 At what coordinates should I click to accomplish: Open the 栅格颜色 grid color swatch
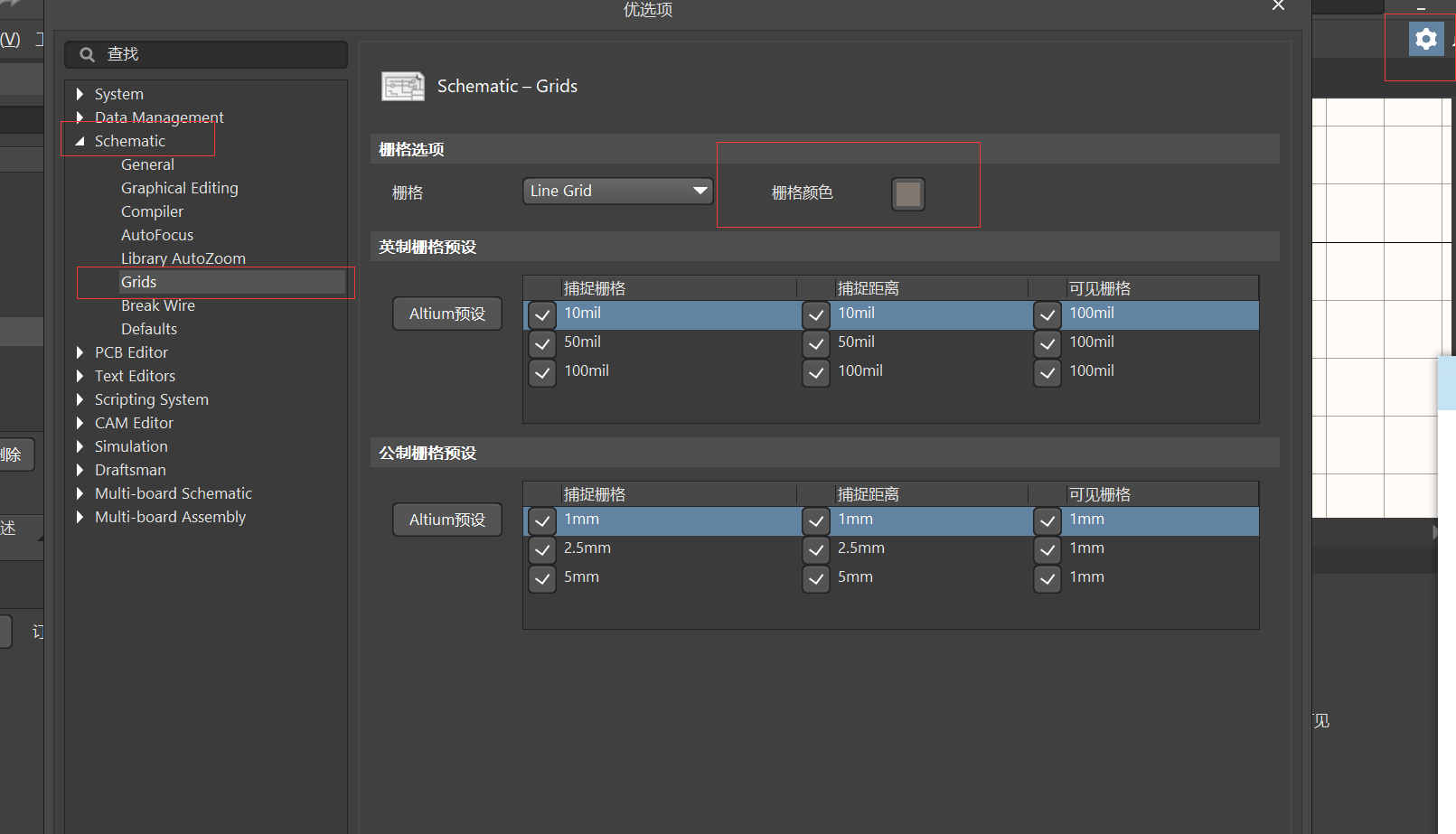[907, 193]
